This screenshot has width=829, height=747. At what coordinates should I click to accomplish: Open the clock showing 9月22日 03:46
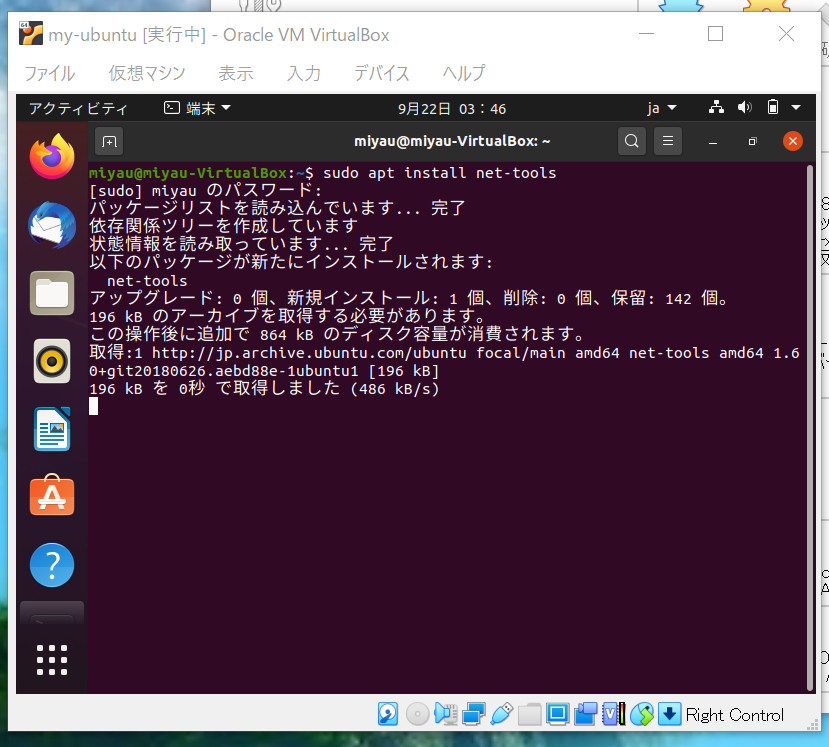(452, 109)
